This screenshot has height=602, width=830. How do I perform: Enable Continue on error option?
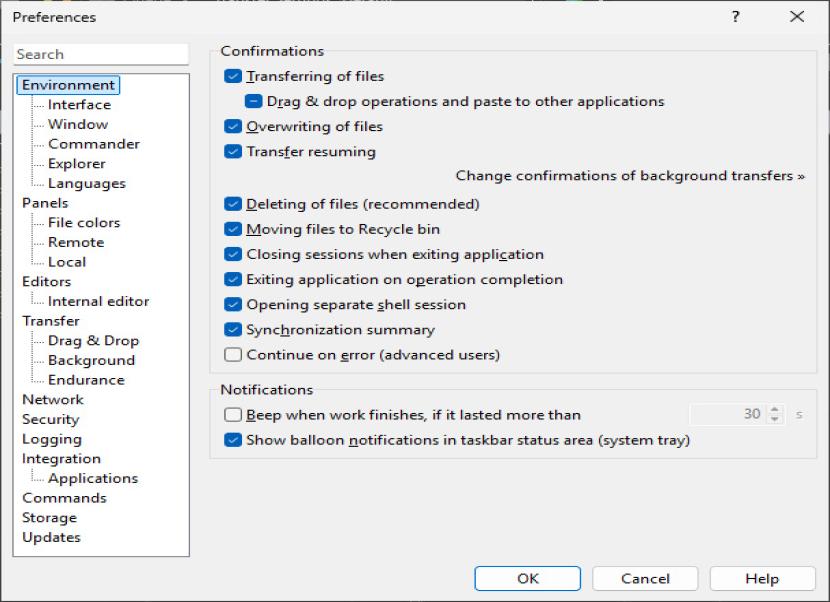pos(233,355)
